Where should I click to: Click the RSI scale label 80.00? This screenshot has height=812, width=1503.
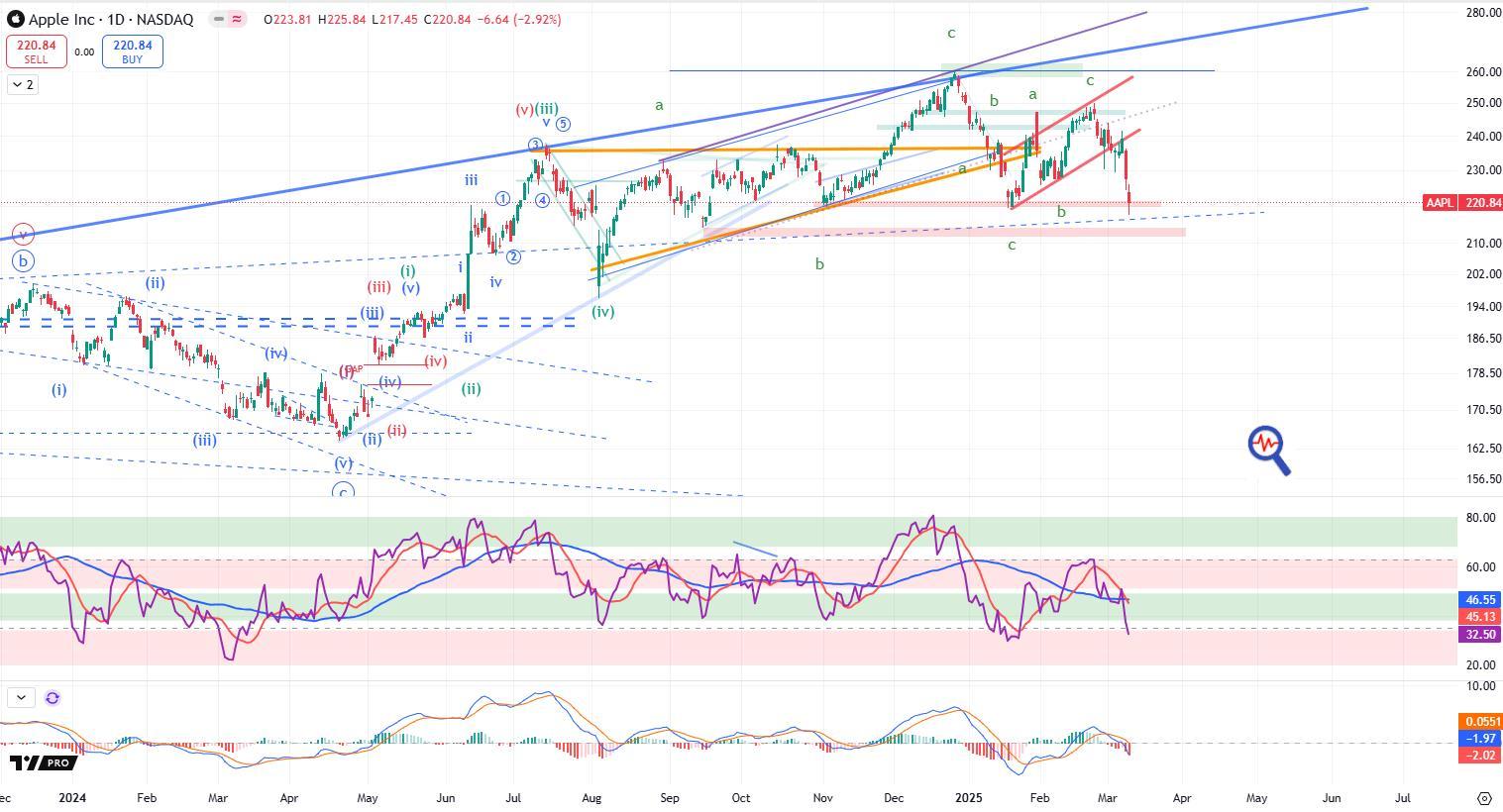point(1480,518)
